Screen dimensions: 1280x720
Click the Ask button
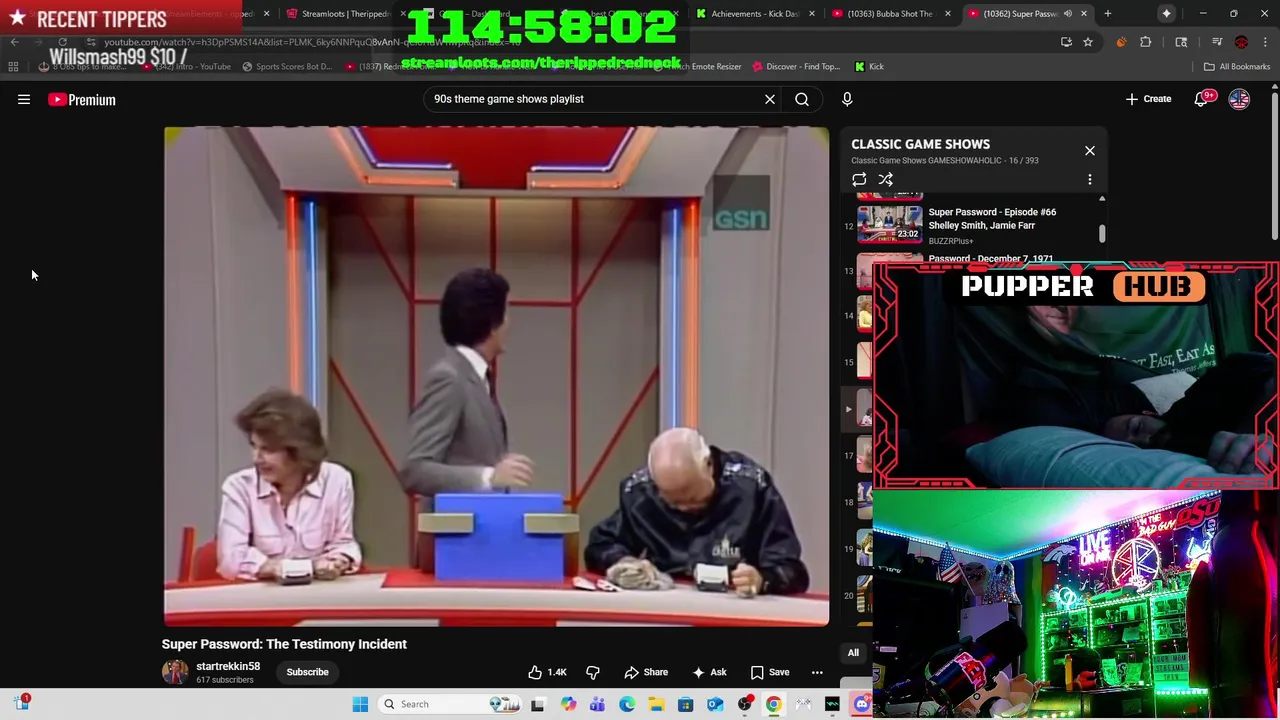click(709, 672)
